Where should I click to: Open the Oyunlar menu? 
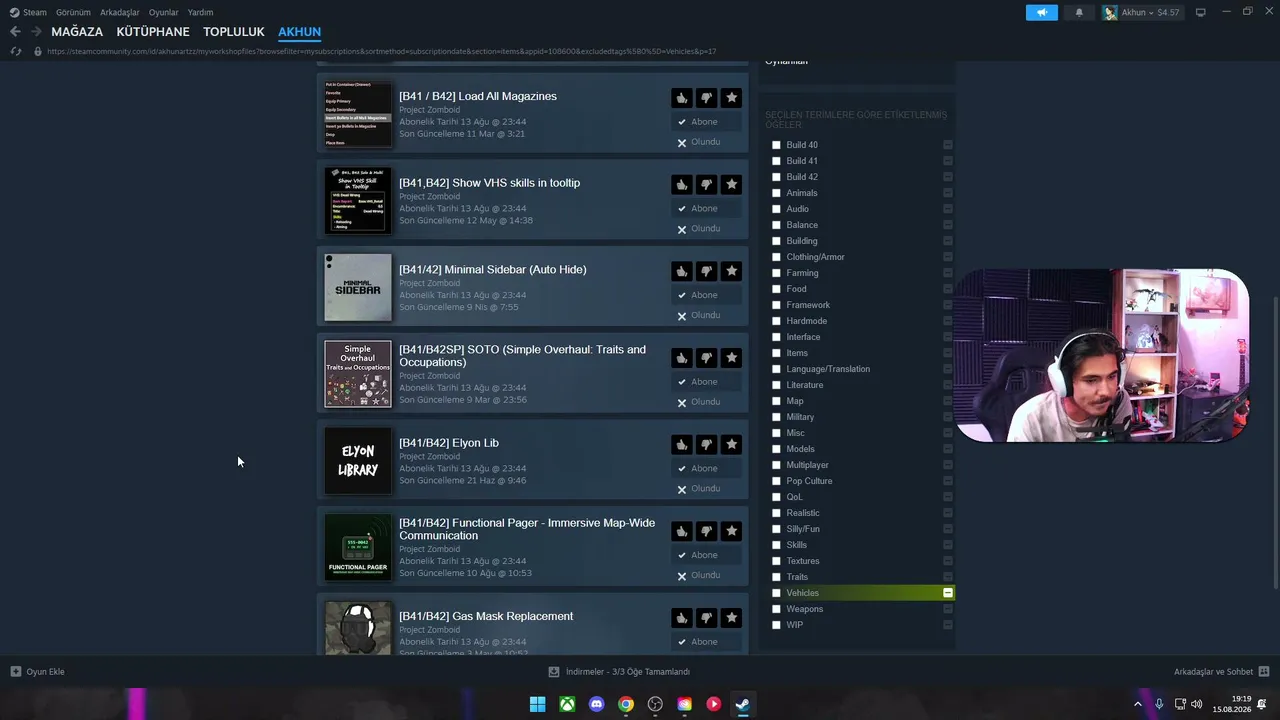[164, 12]
